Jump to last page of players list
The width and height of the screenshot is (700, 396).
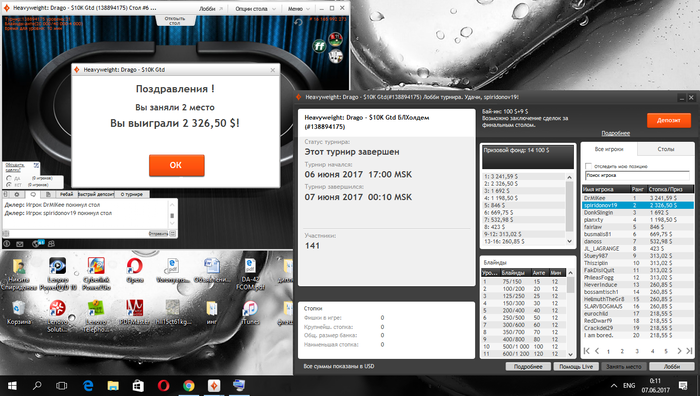(x=689, y=351)
